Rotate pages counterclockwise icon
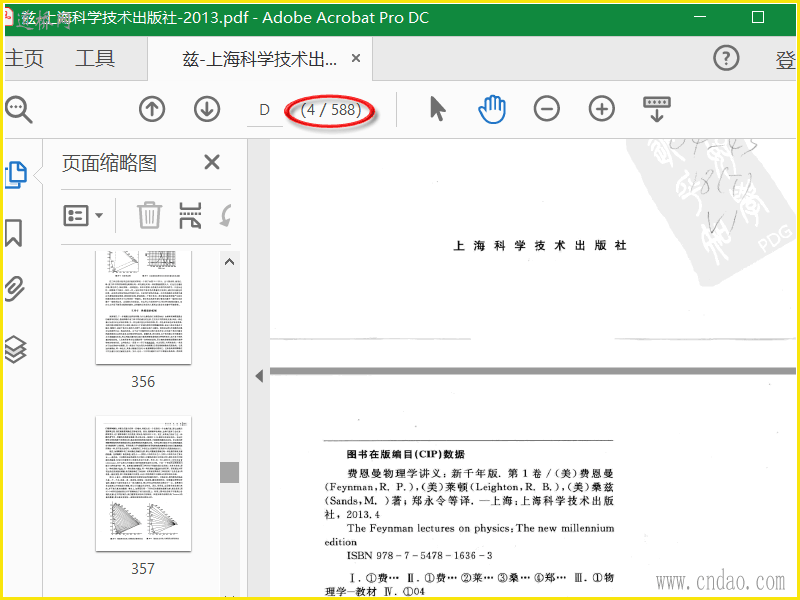 point(226,215)
